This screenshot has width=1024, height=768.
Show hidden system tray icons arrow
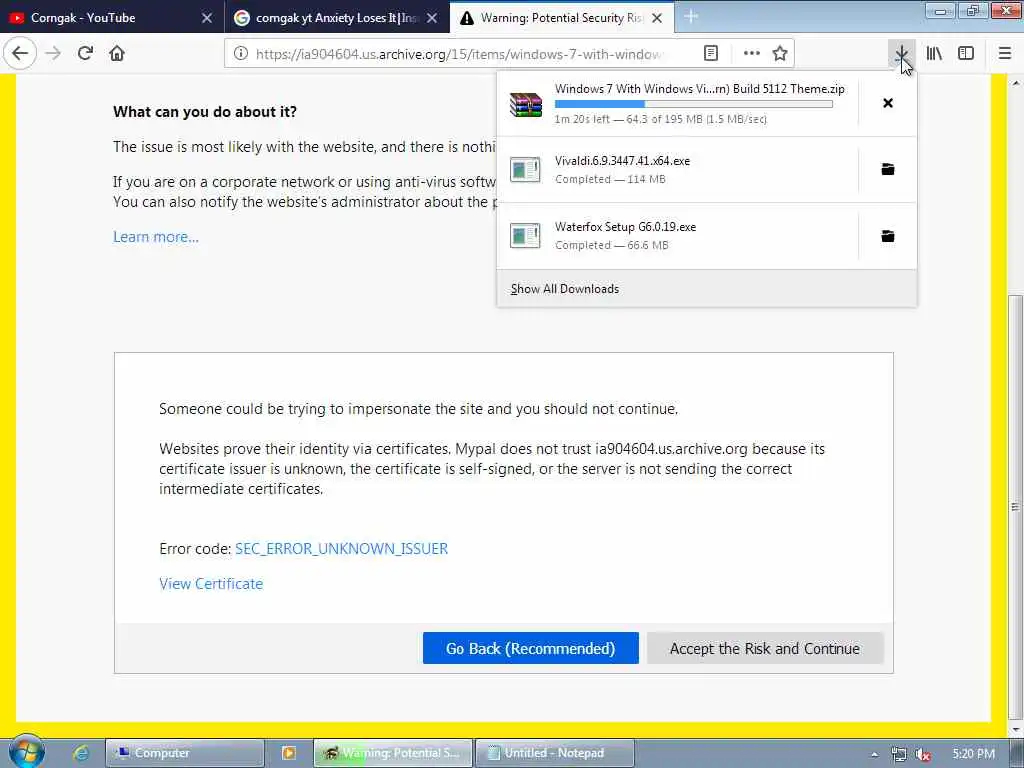pyautogui.click(x=874, y=754)
